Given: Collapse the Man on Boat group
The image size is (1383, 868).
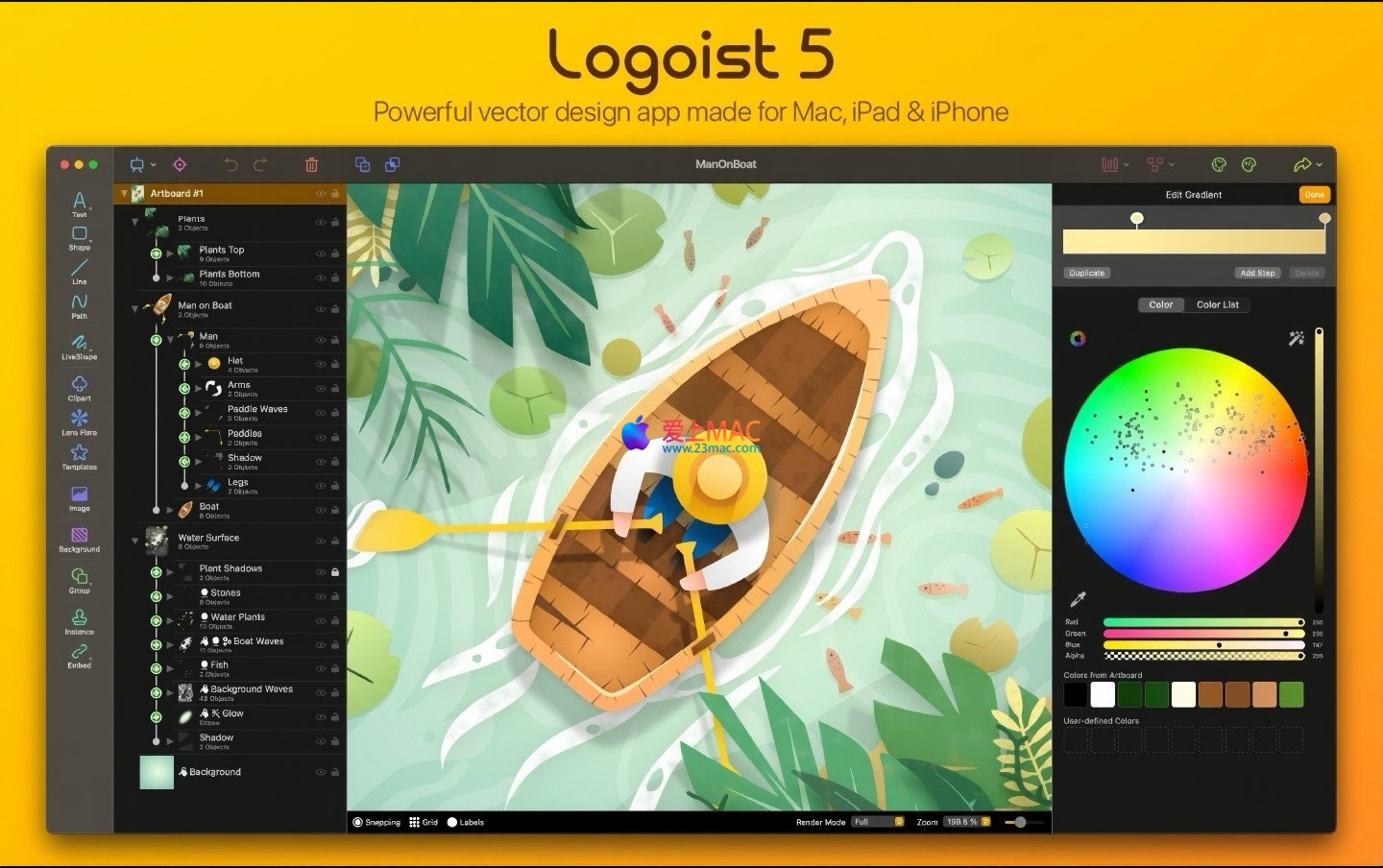Looking at the screenshot, I should 134,308.
